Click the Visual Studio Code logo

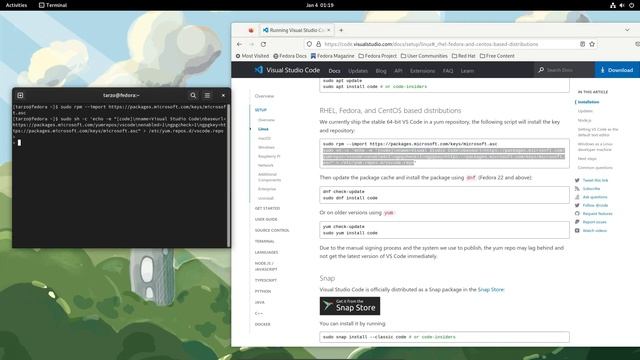click(x=287, y=70)
